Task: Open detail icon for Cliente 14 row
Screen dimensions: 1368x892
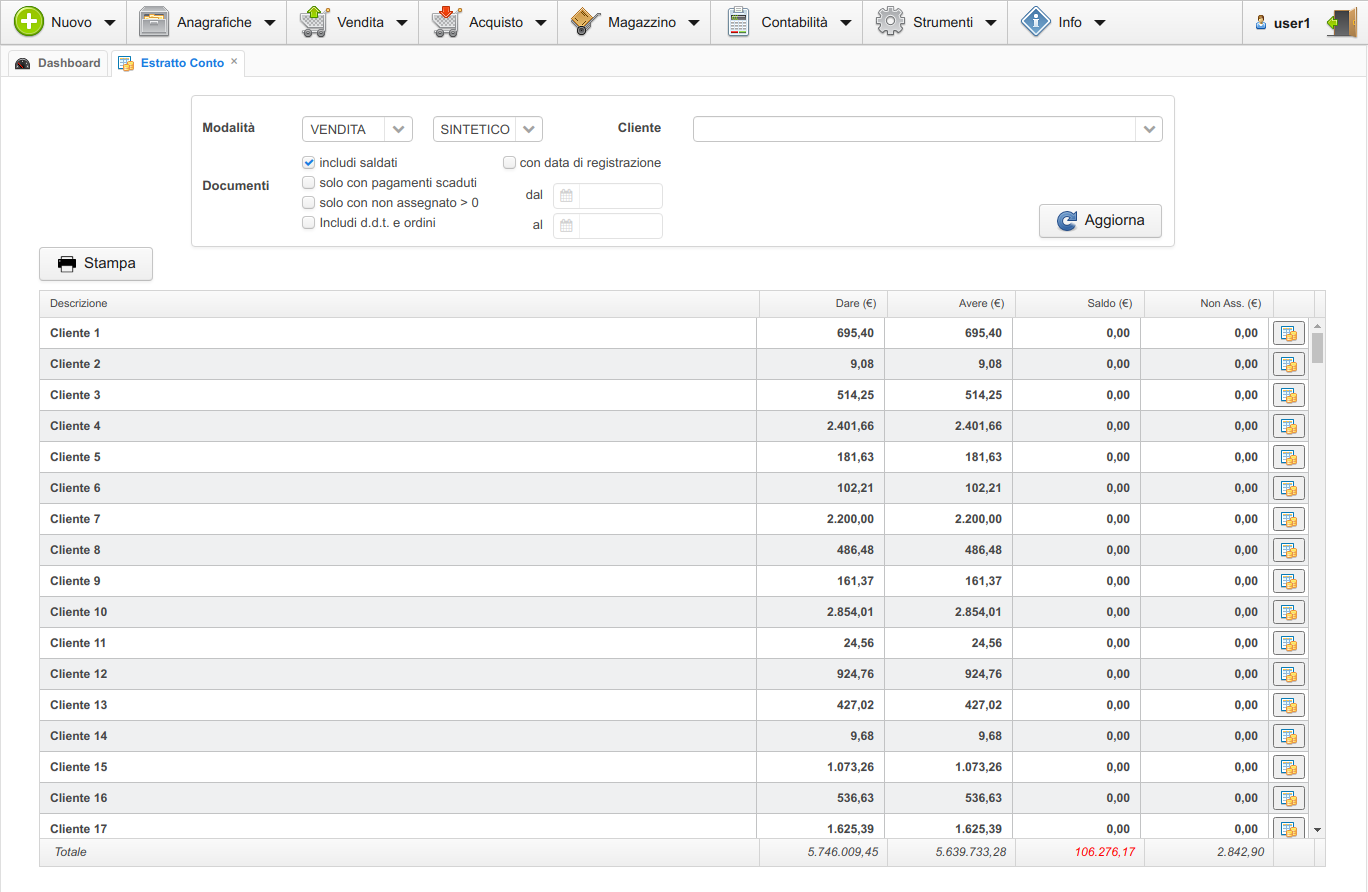Action: click(x=1289, y=736)
